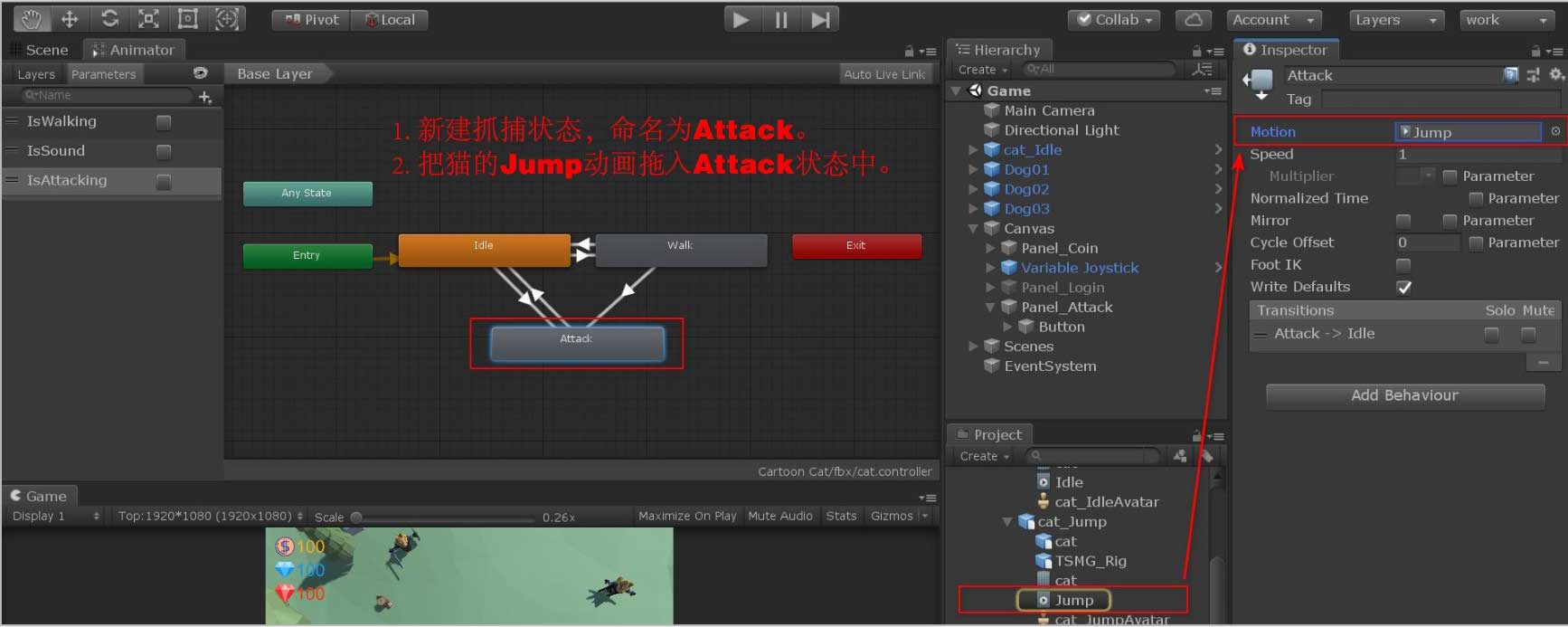Click the Project label filter icon
Screen dimensions: 1568x627
click(1206, 456)
